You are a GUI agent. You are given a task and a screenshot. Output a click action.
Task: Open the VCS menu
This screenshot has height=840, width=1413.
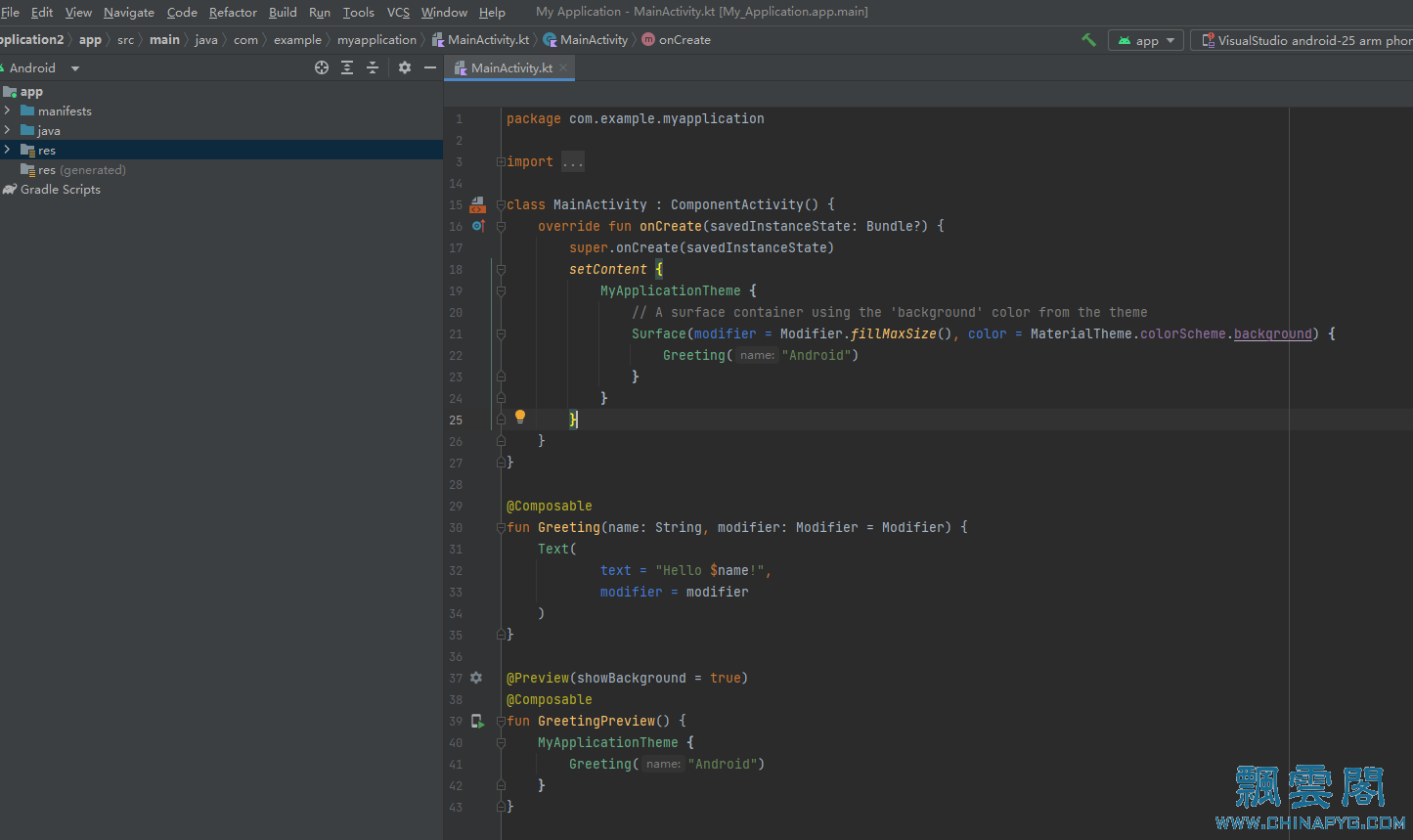coord(398,12)
